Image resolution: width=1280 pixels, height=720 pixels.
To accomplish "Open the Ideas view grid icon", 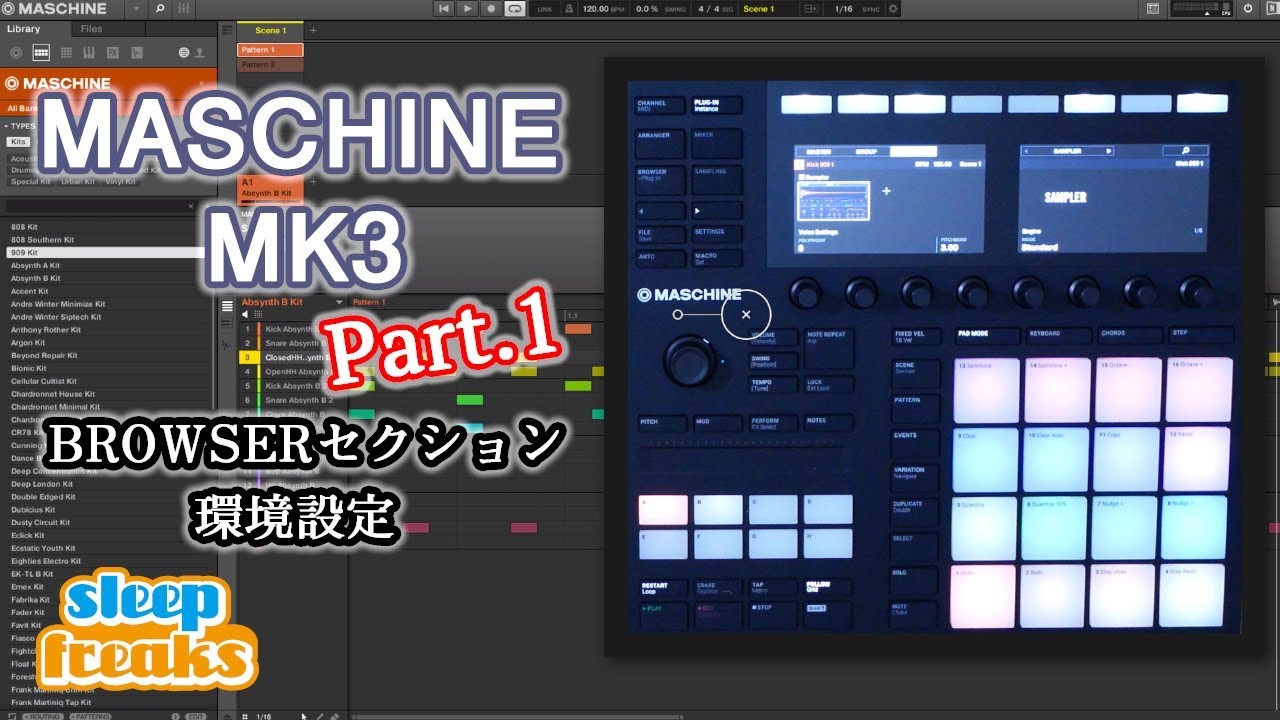I will click(x=227, y=30).
